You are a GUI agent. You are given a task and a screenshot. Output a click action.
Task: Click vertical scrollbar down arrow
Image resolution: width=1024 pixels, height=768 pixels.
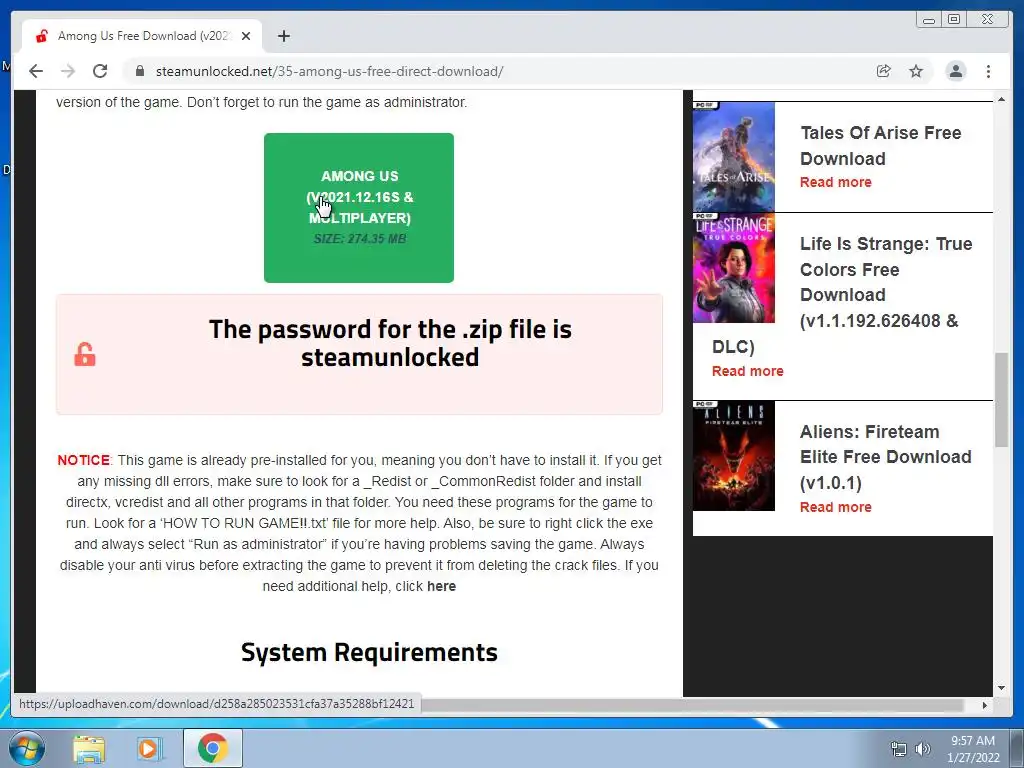click(x=1001, y=688)
